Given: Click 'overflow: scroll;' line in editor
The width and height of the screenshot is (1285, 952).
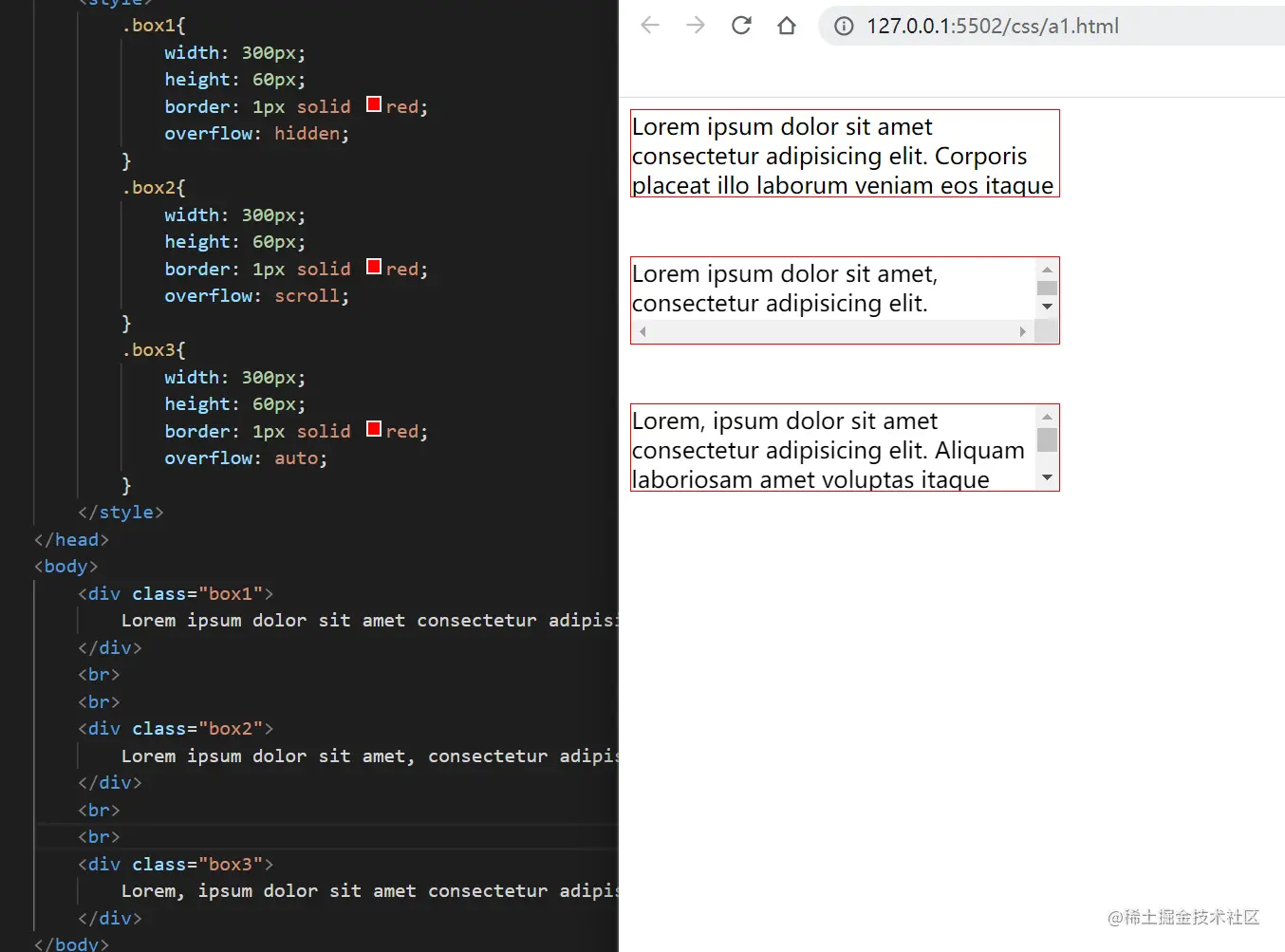Looking at the screenshot, I should [257, 296].
